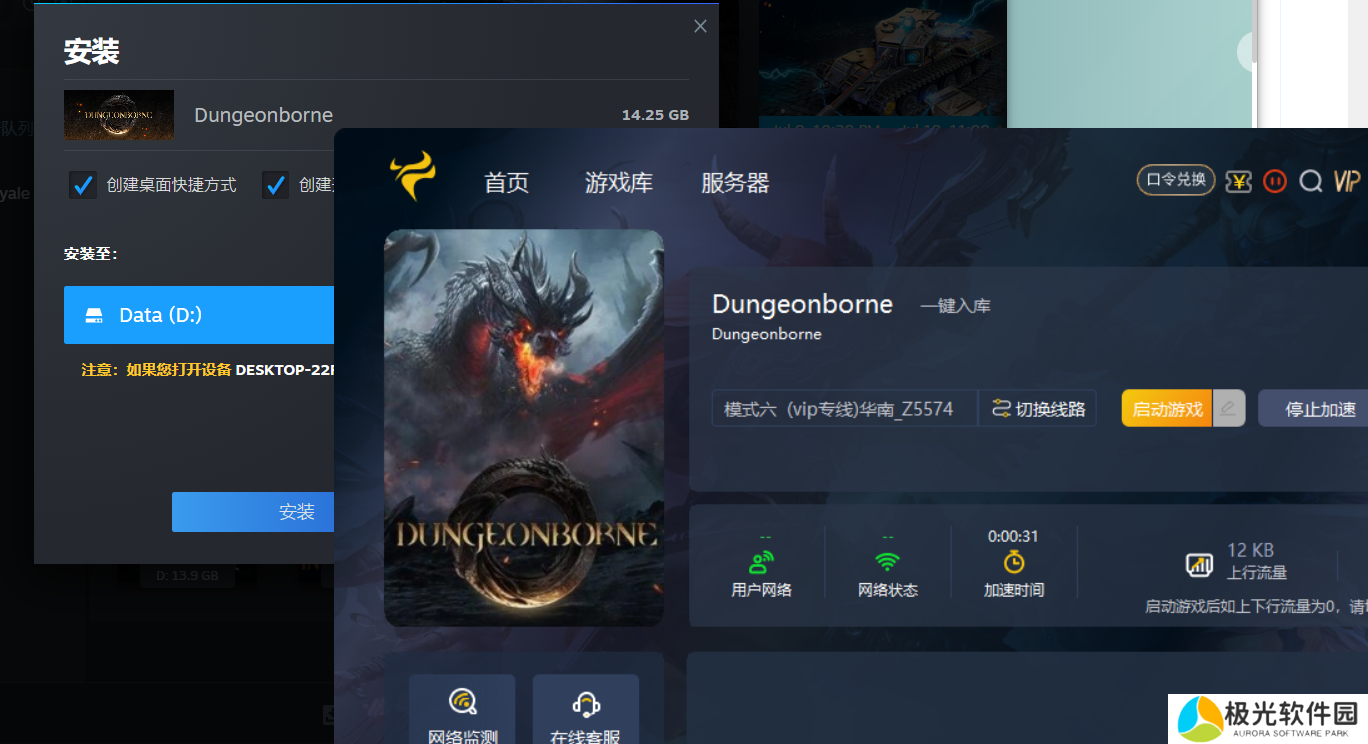This screenshot has width=1368, height=744.
Task: Open search with the magnifier icon
Action: coord(1310,181)
